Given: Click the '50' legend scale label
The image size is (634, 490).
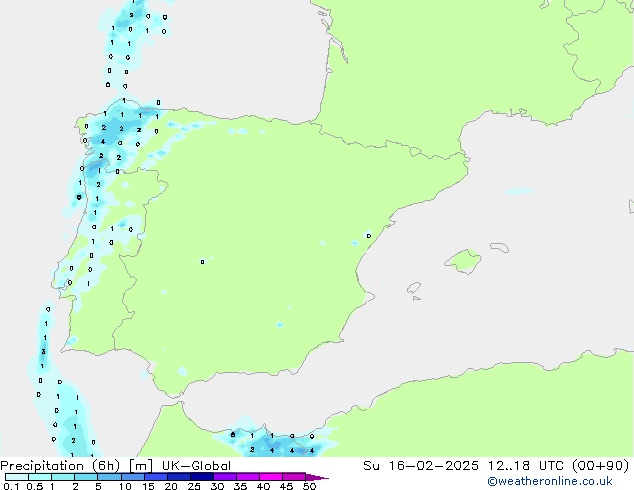Looking at the screenshot, I should [309, 486].
